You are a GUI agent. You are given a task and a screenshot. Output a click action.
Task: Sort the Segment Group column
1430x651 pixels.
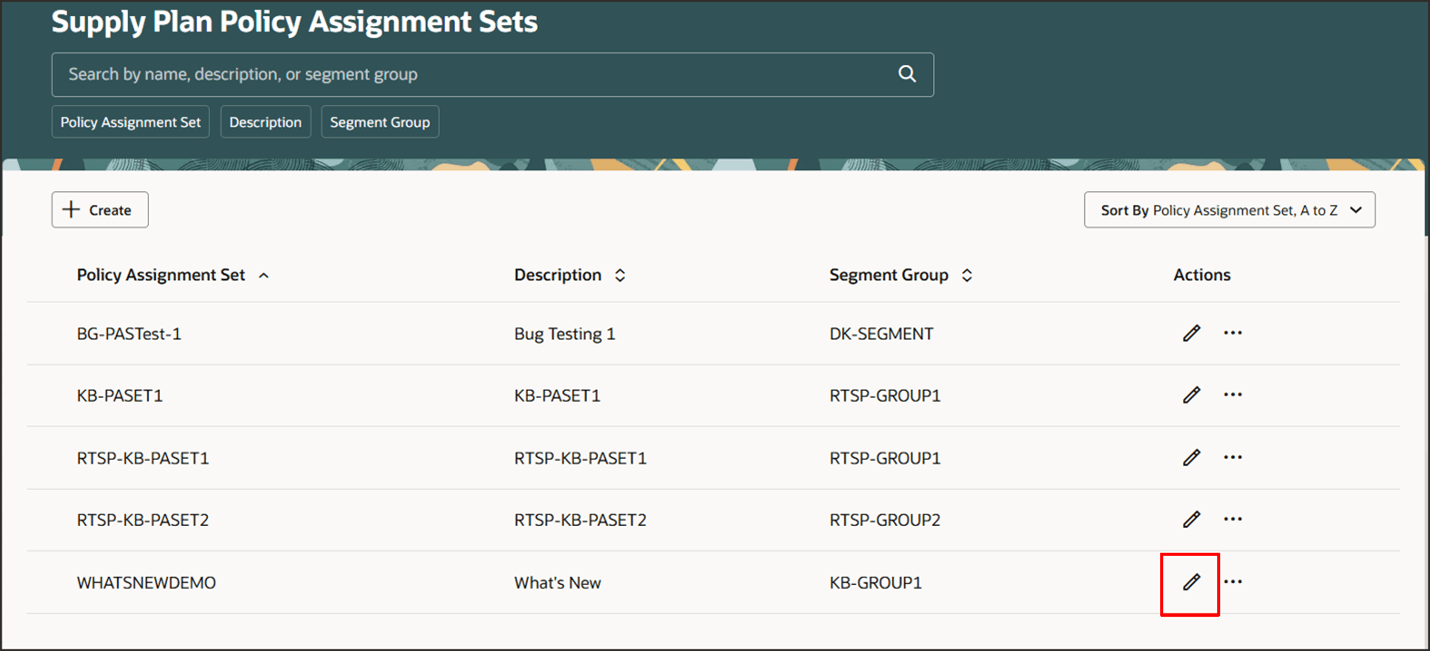967,275
